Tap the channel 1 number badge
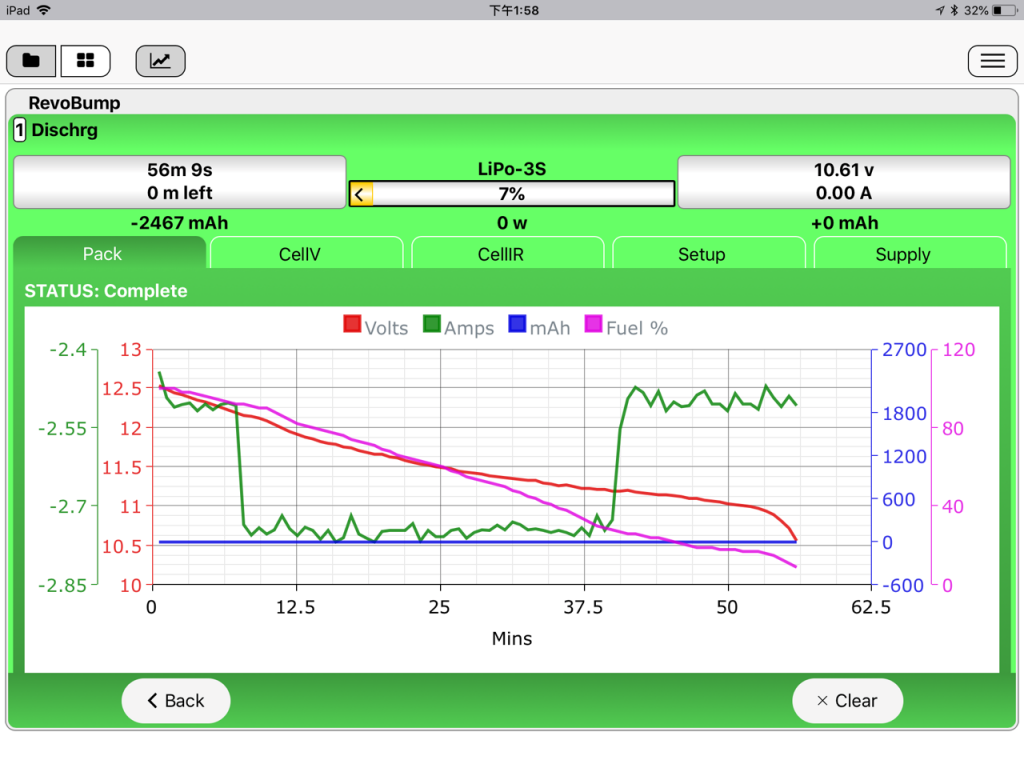Image resolution: width=1024 pixels, height=768 pixels. tap(20, 129)
